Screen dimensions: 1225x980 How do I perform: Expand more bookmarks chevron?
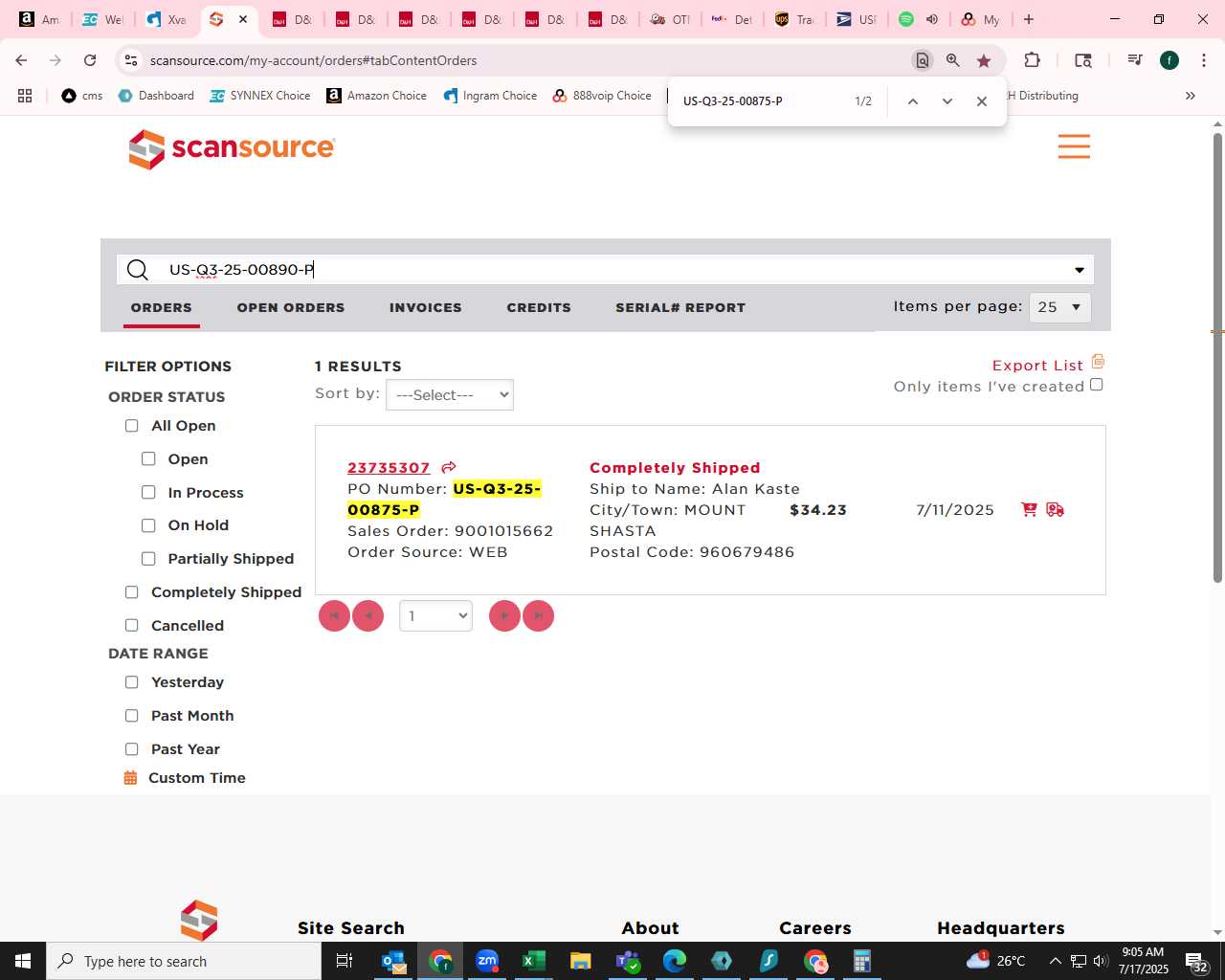(x=1191, y=96)
